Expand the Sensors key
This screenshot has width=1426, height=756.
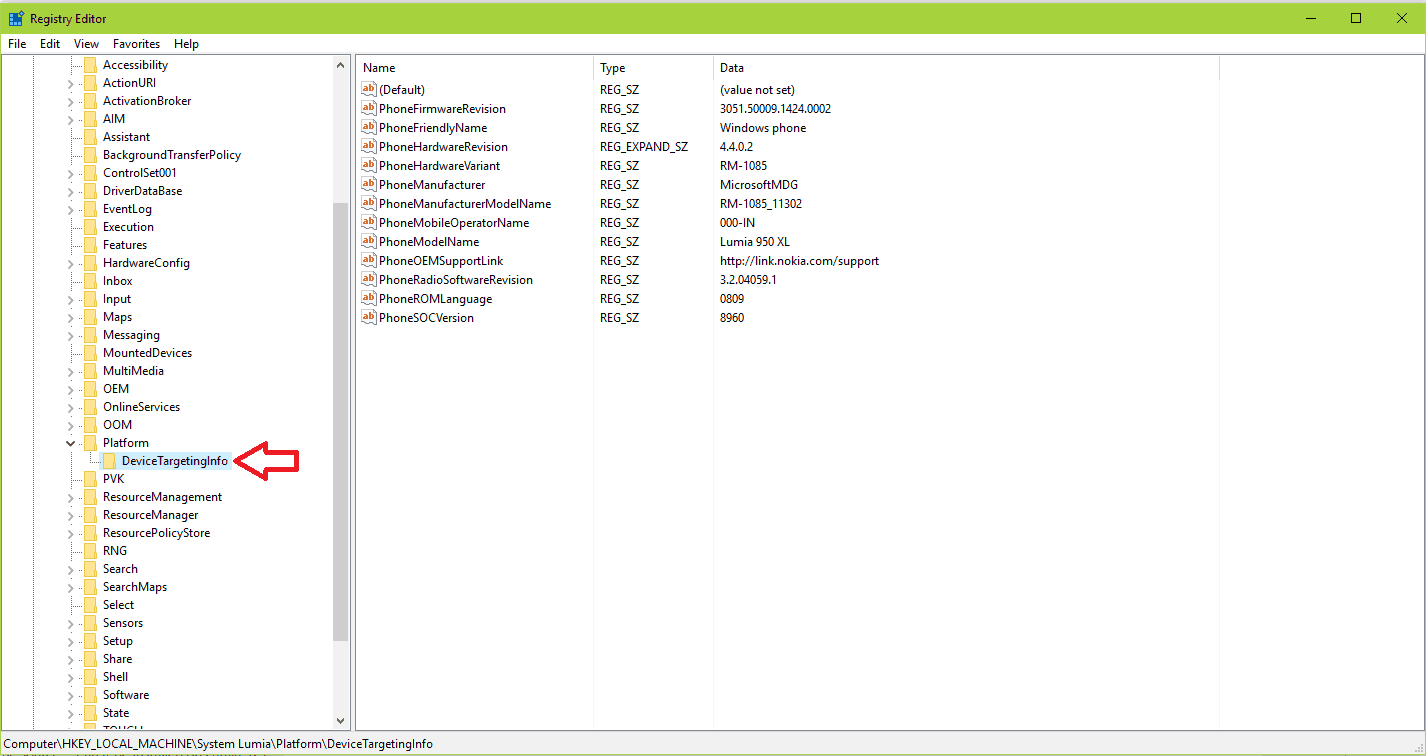click(70, 623)
